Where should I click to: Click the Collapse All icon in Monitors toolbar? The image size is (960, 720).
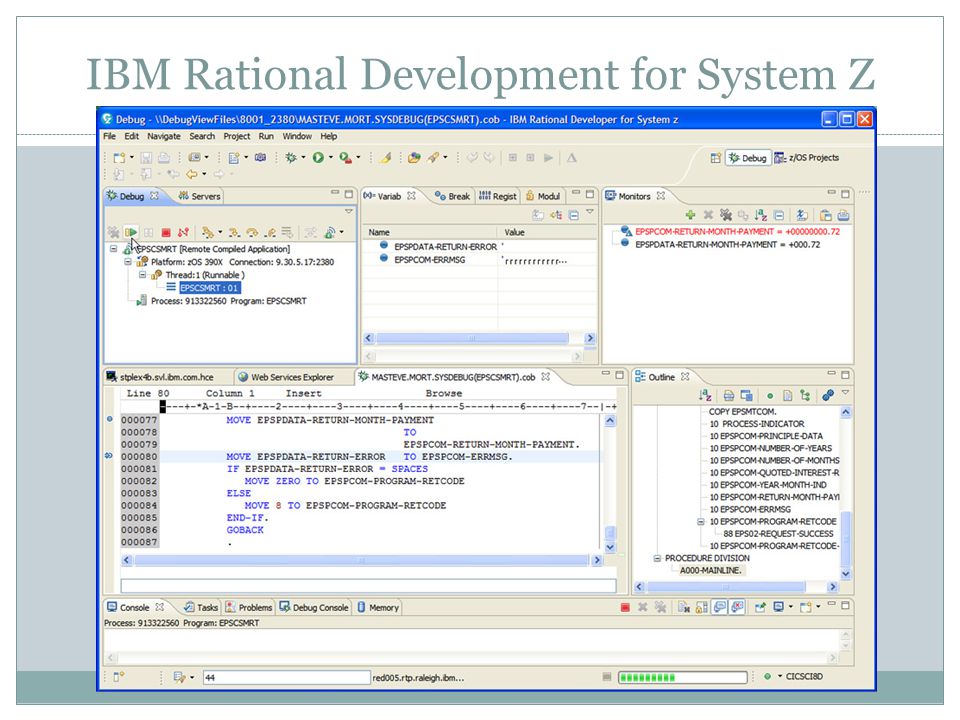[x=779, y=215]
